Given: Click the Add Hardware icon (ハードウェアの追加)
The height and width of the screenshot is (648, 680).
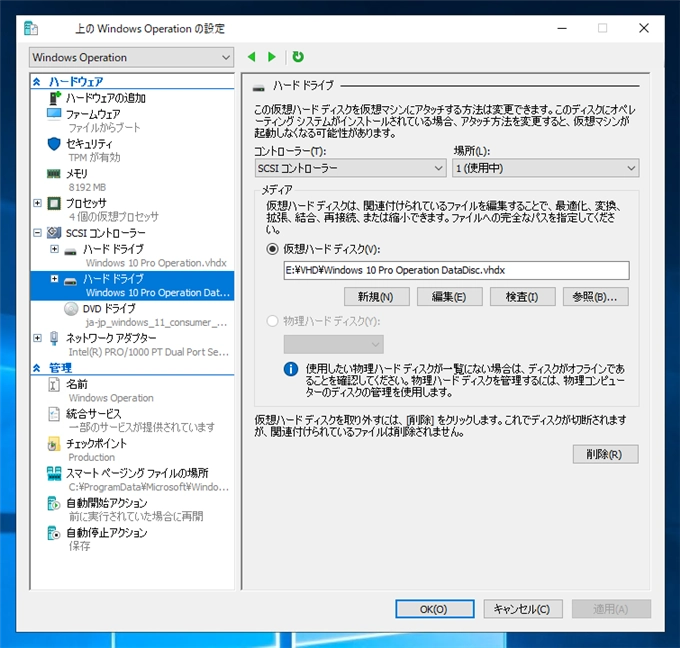Looking at the screenshot, I should 54,98.
